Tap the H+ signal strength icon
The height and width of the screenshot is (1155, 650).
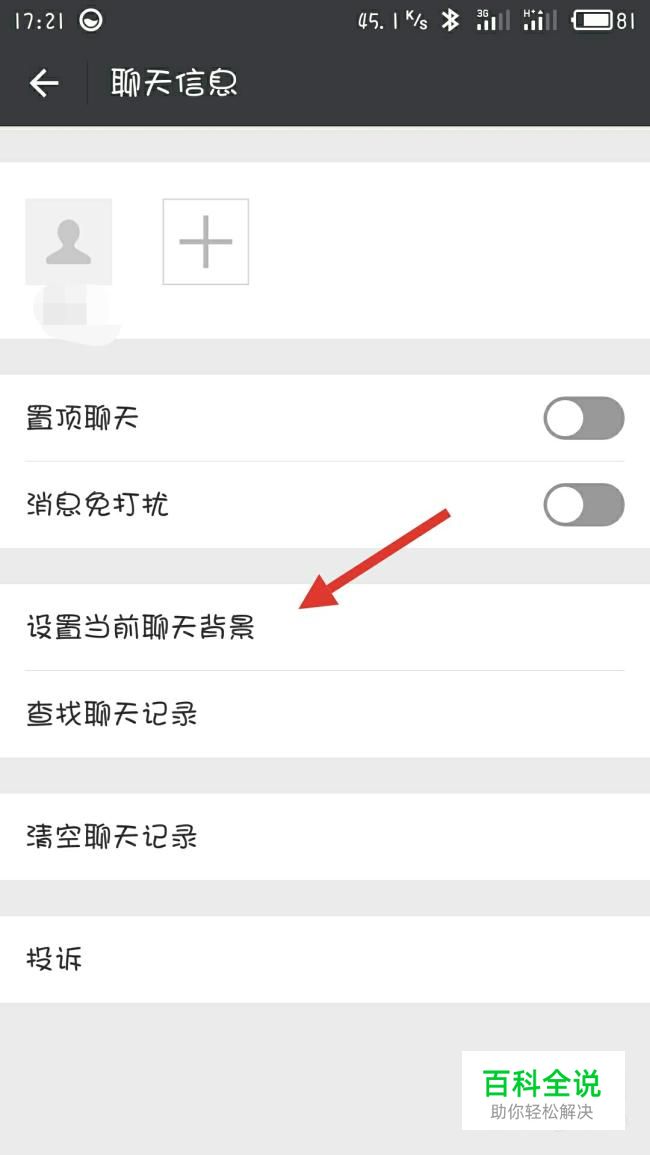539,21
